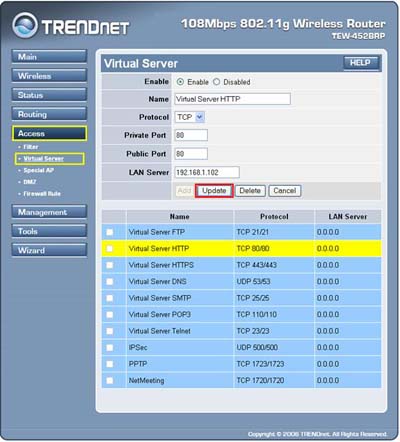Open the Filter submenu link

point(31,147)
